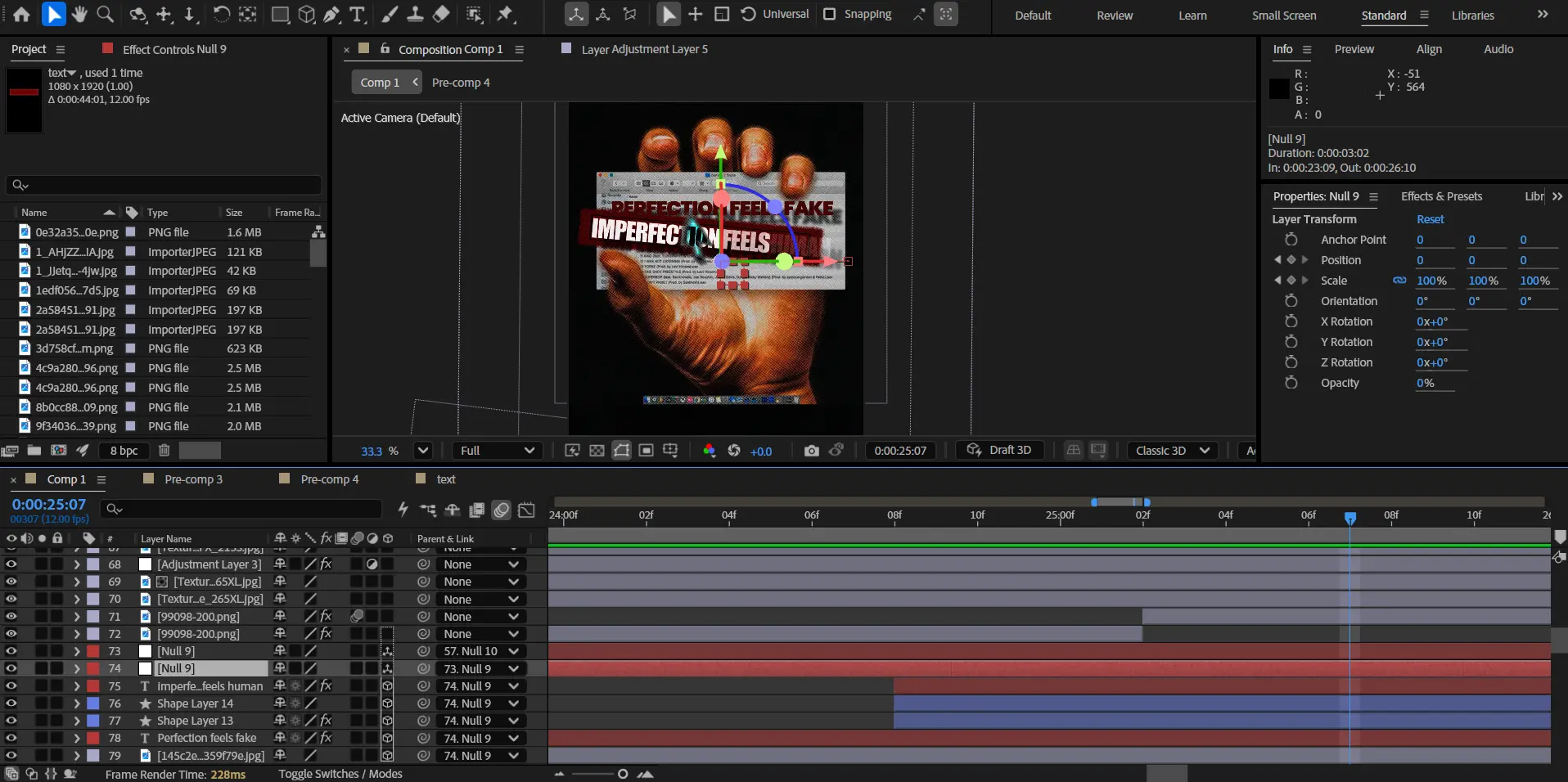Select the Zoom tool
The height and width of the screenshot is (782, 1568).
pos(106,15)
